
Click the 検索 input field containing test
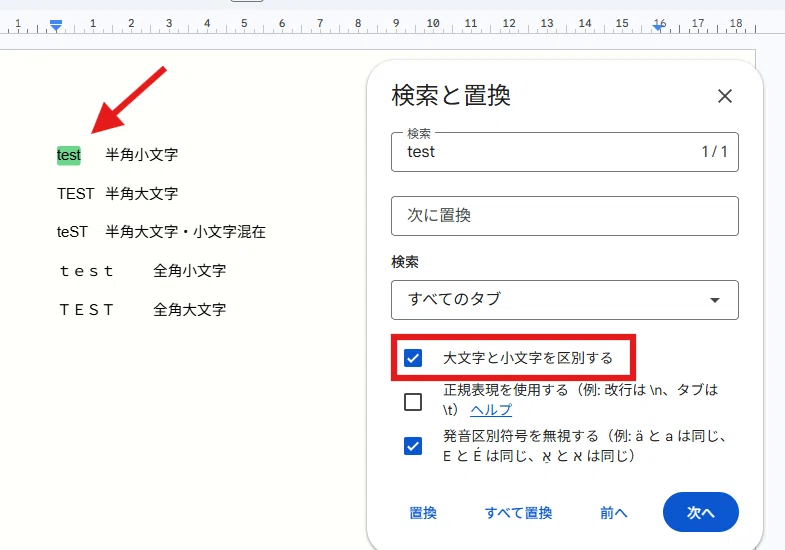(564, 152)
